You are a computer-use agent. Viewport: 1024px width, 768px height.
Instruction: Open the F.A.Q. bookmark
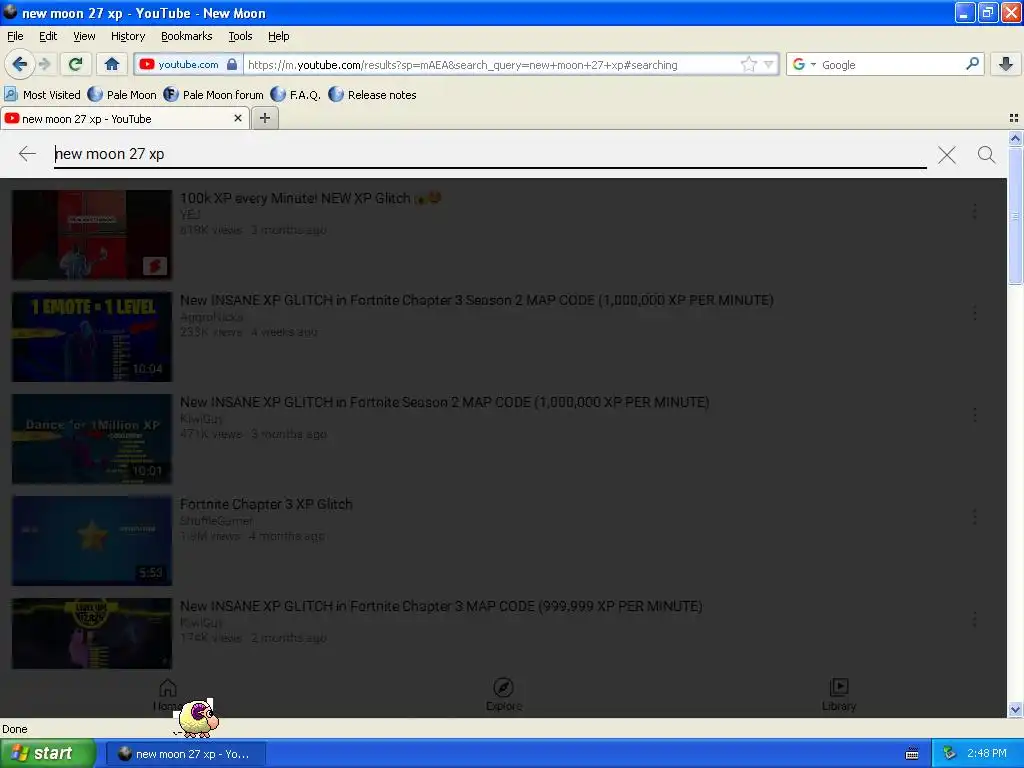[x=296, y=95]
